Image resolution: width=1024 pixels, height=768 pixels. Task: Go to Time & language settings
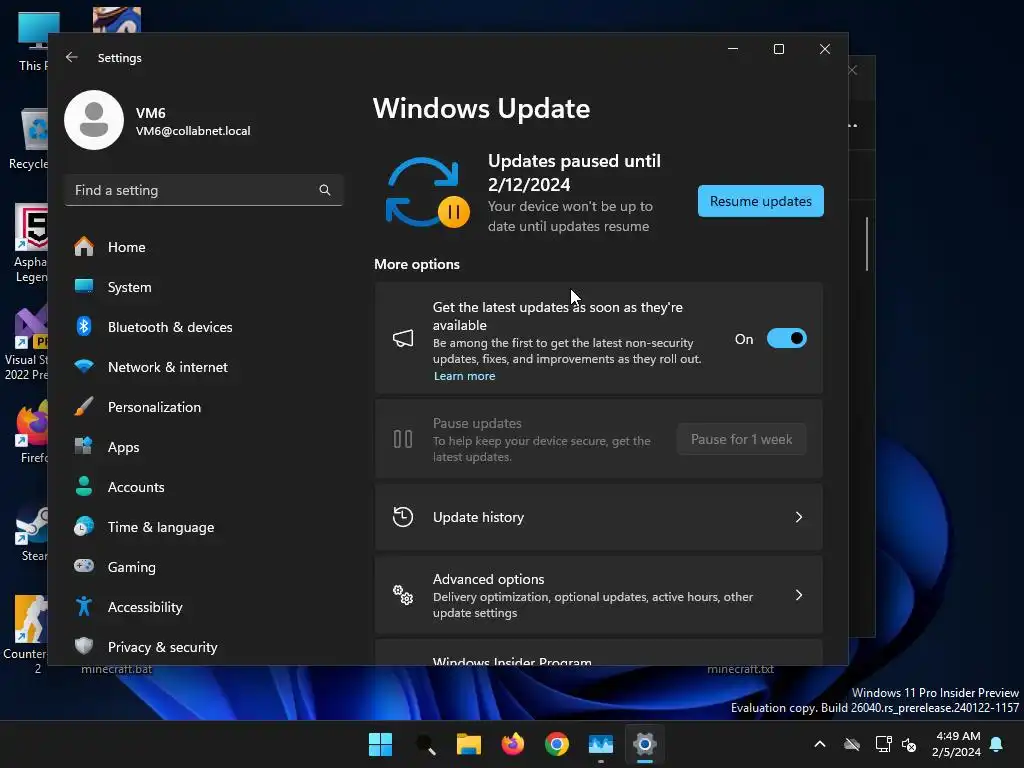[161, 527]
